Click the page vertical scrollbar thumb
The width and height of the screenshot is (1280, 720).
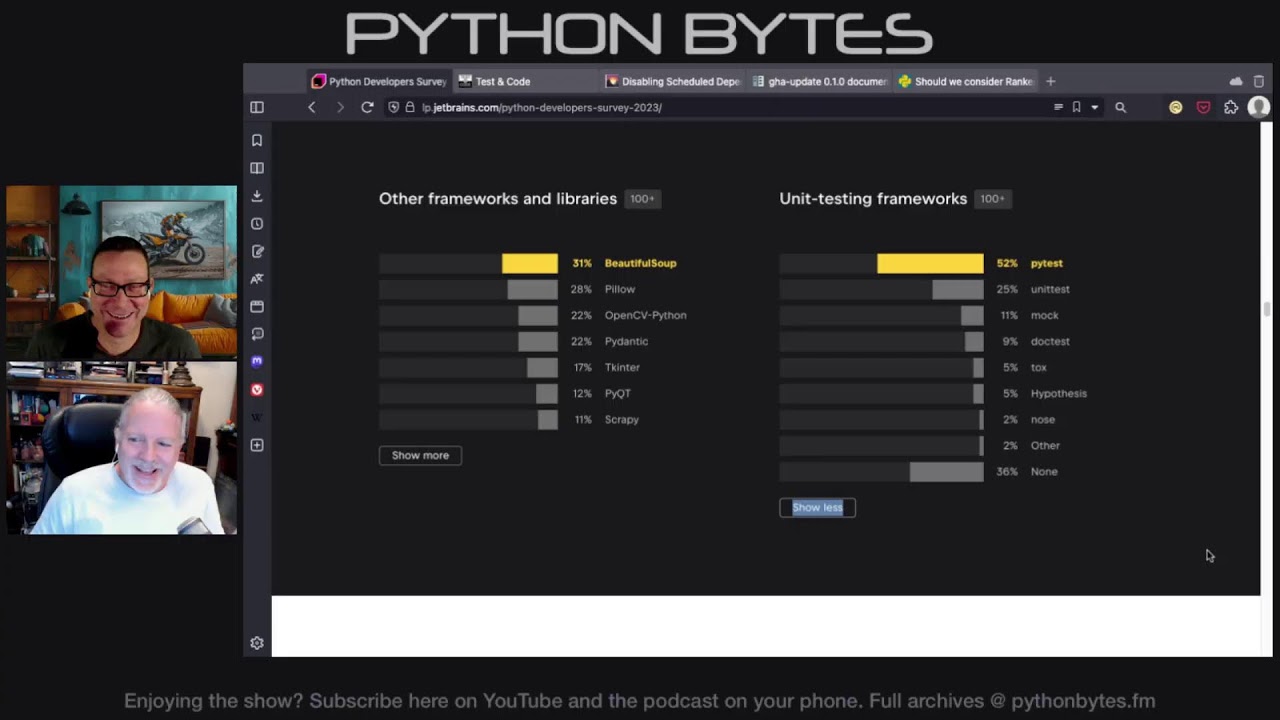[x=1267, y=309]
